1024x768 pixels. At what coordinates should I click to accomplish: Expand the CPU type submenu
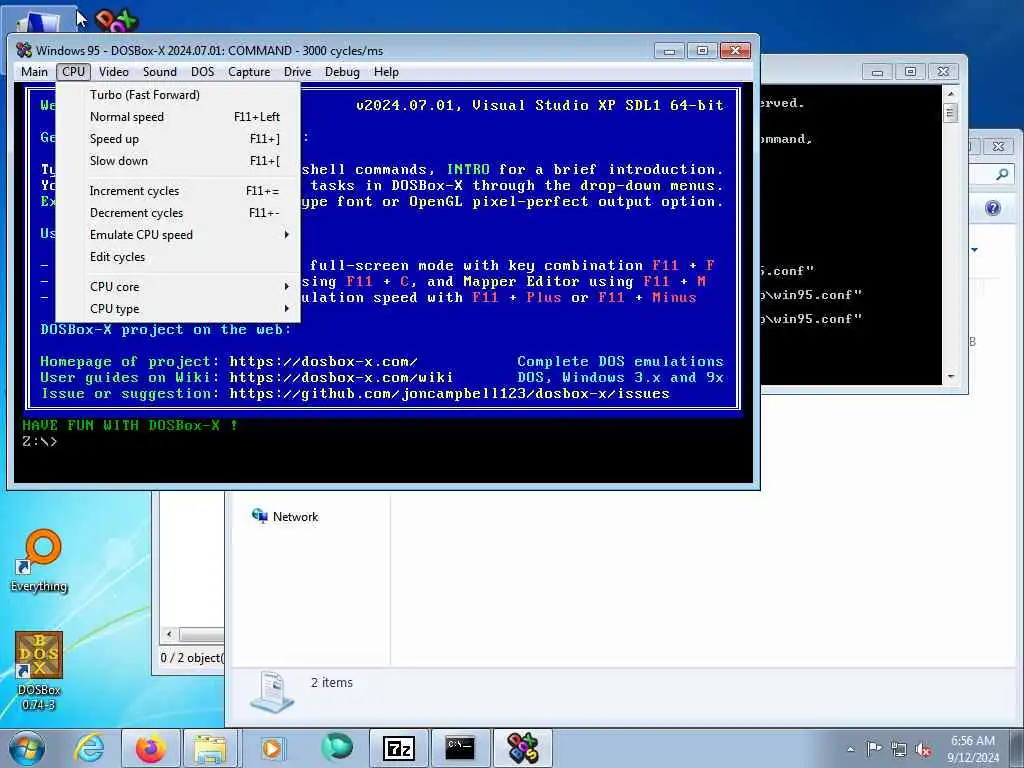[178, 309]
